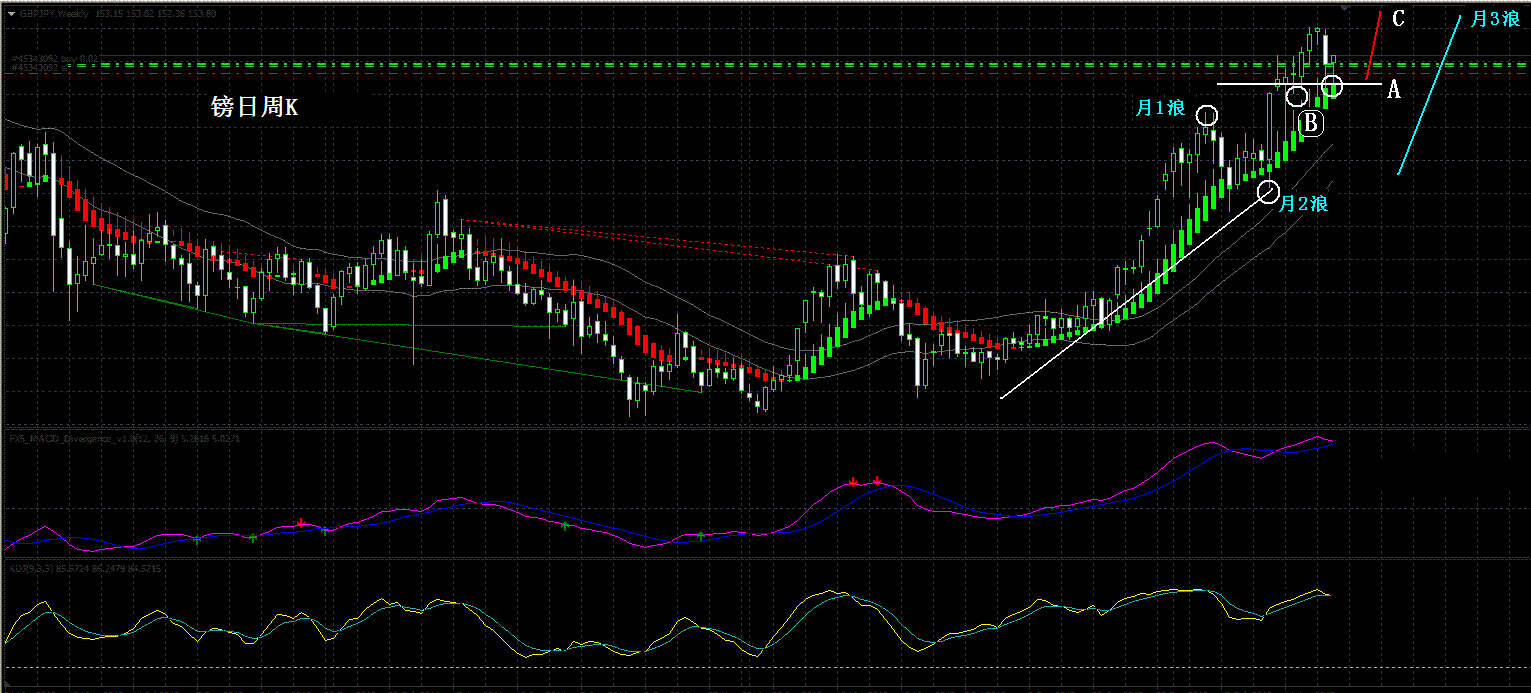Select the 月2浪 wave label
1531x693 pixels.
pyautogui.click(x=1305, y=204)
